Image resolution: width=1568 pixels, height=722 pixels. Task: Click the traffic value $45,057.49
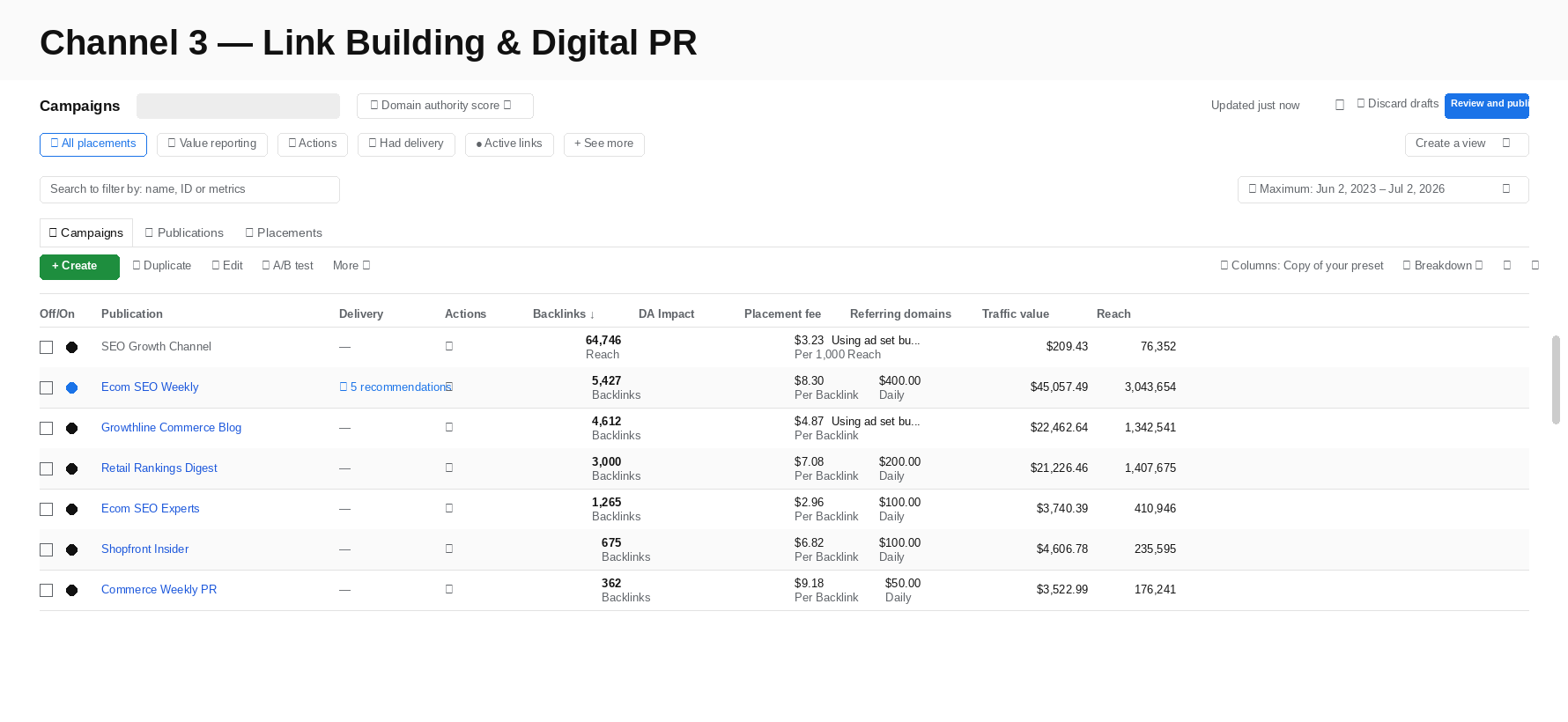(1059, 387)
